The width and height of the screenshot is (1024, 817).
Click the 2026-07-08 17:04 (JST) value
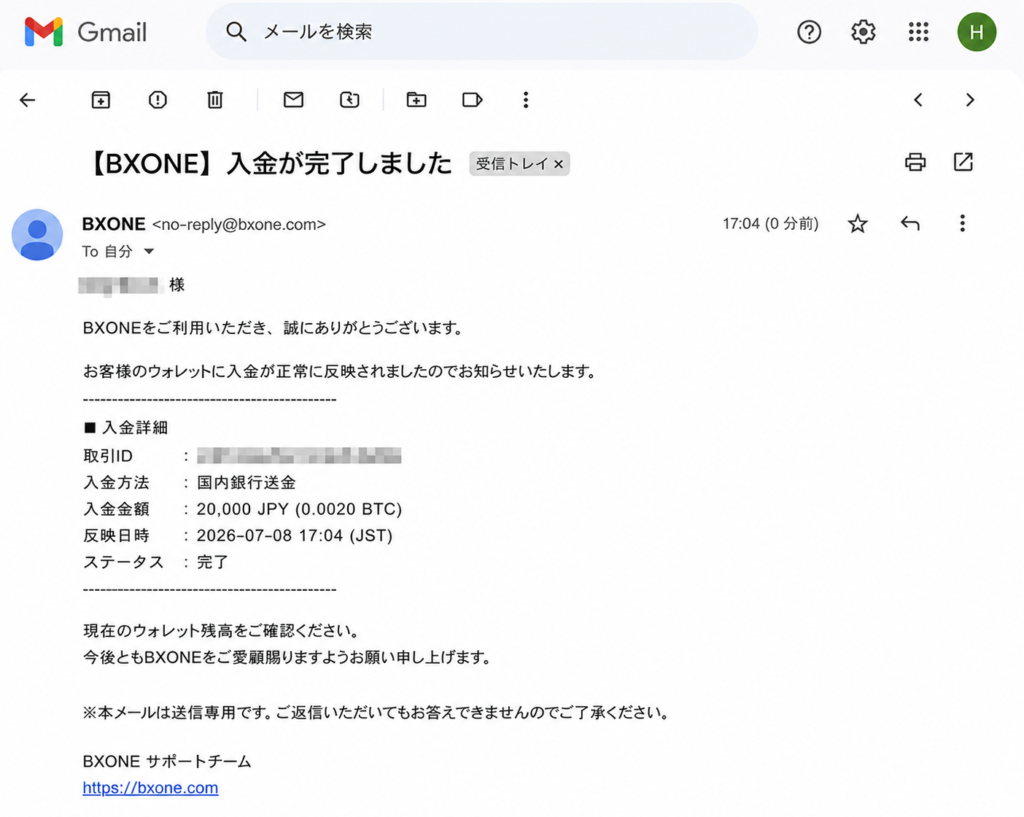tap(295, 536)
